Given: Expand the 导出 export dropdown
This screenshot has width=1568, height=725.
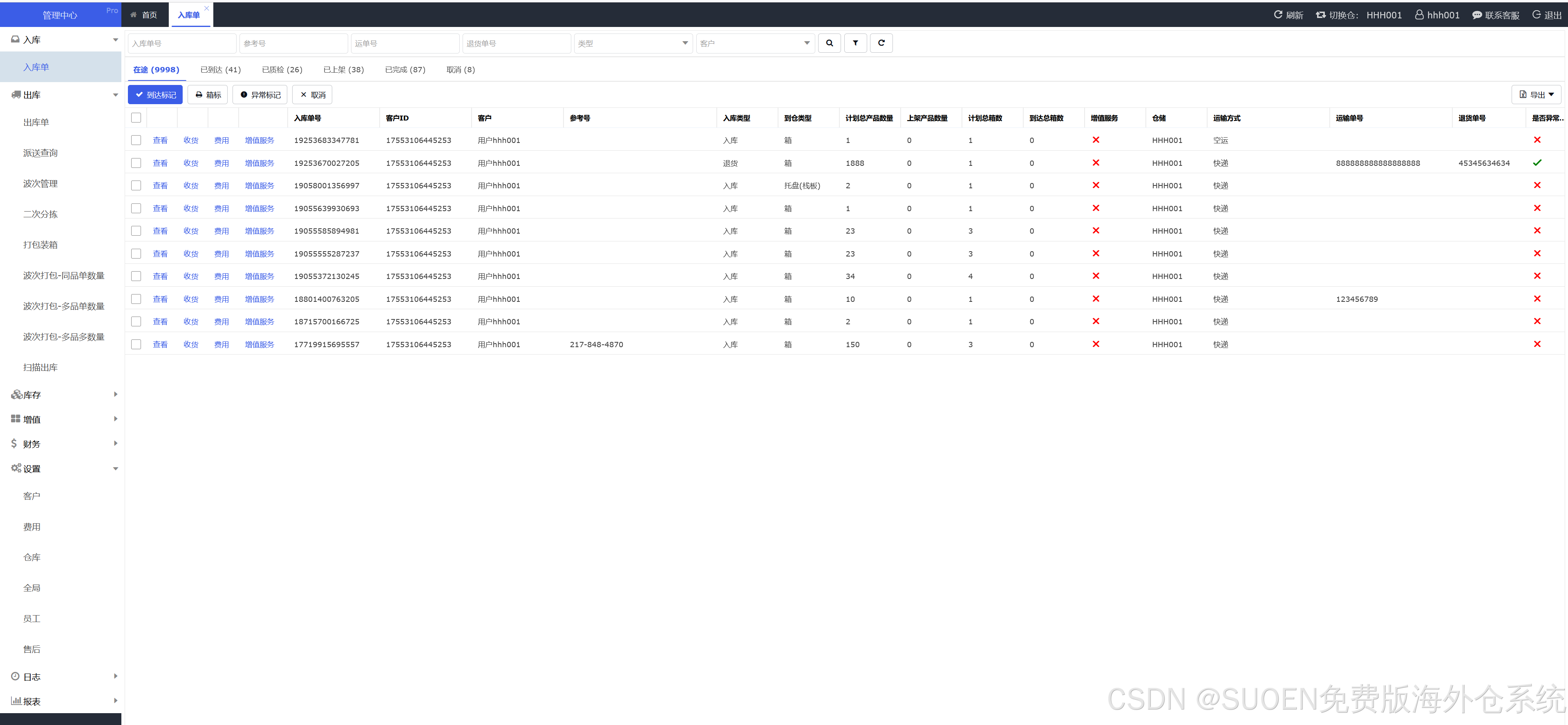Looking at the screenshot, I should pyautogui.click(x=1537, y=94).
